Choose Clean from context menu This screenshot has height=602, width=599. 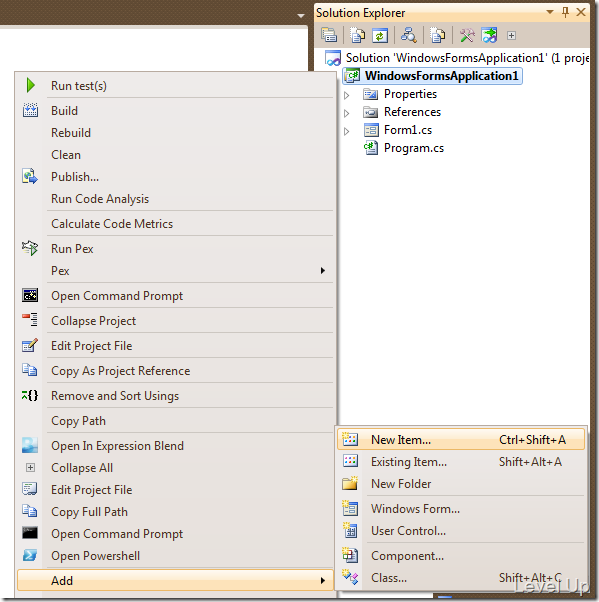[x=66, y=155]
